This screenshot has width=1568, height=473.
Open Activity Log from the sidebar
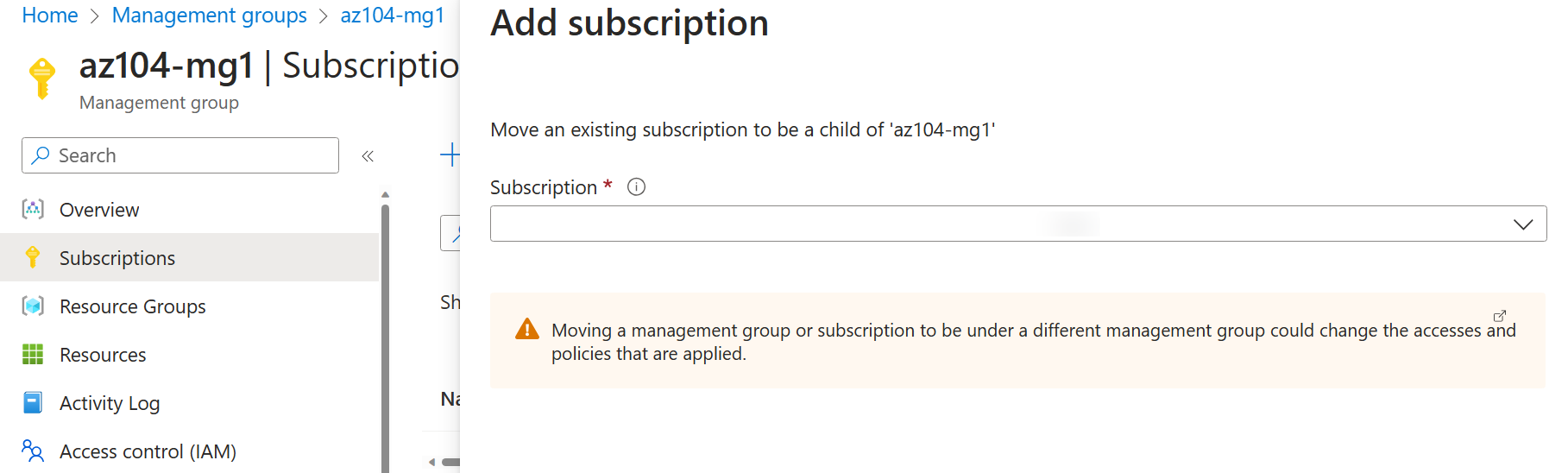[110, 403]
